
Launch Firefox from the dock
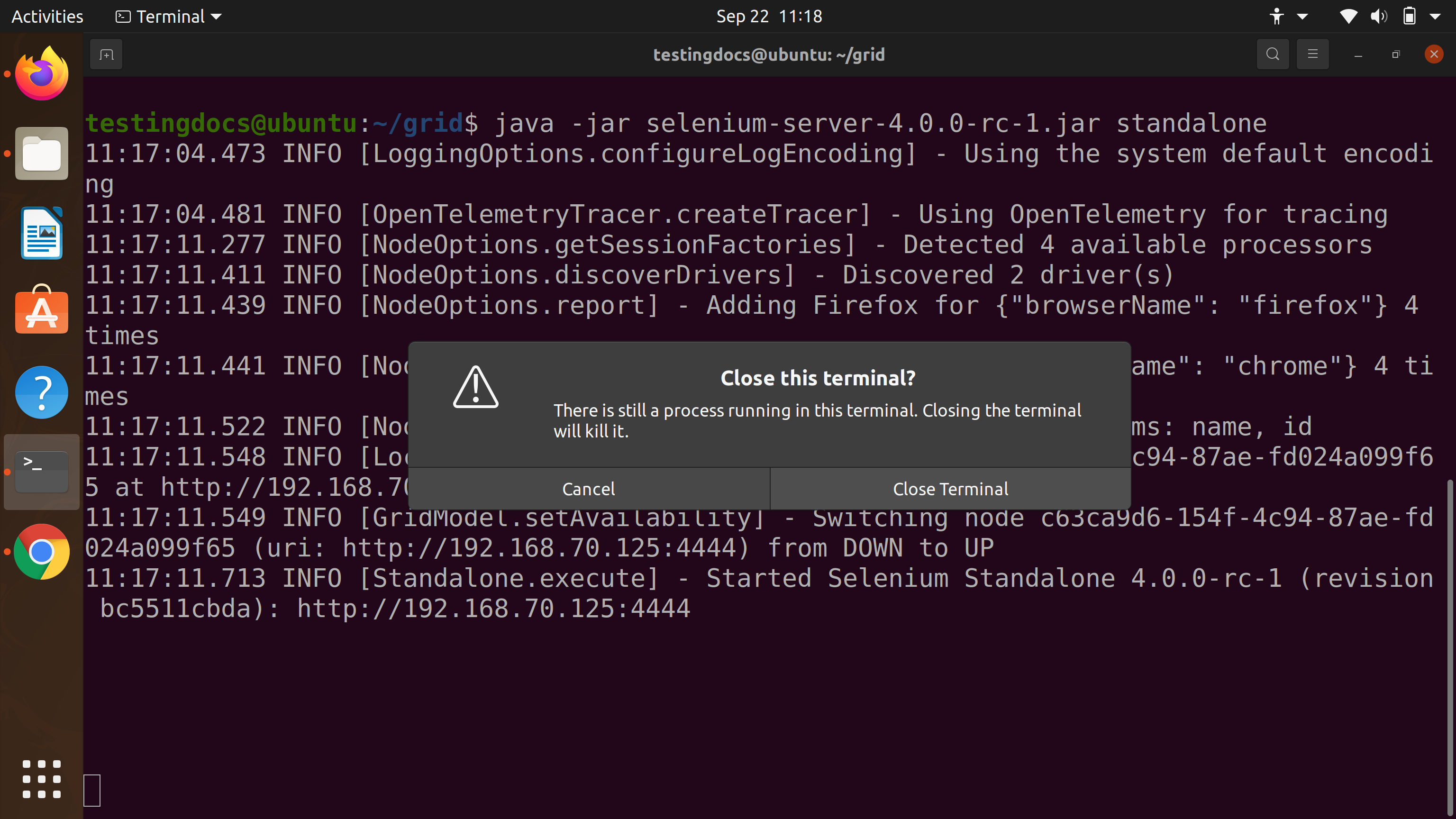pyautogui.click(x=41, y=73)
